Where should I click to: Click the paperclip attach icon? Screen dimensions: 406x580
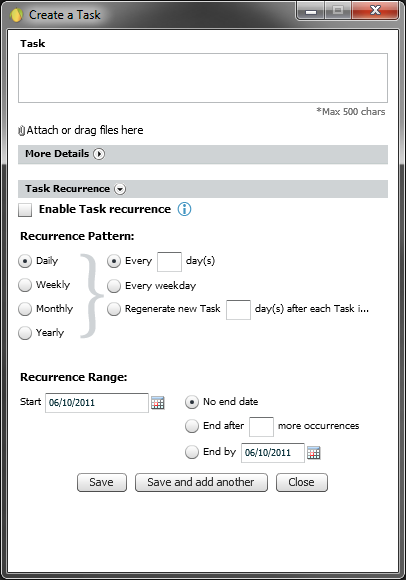pos(21,131)
